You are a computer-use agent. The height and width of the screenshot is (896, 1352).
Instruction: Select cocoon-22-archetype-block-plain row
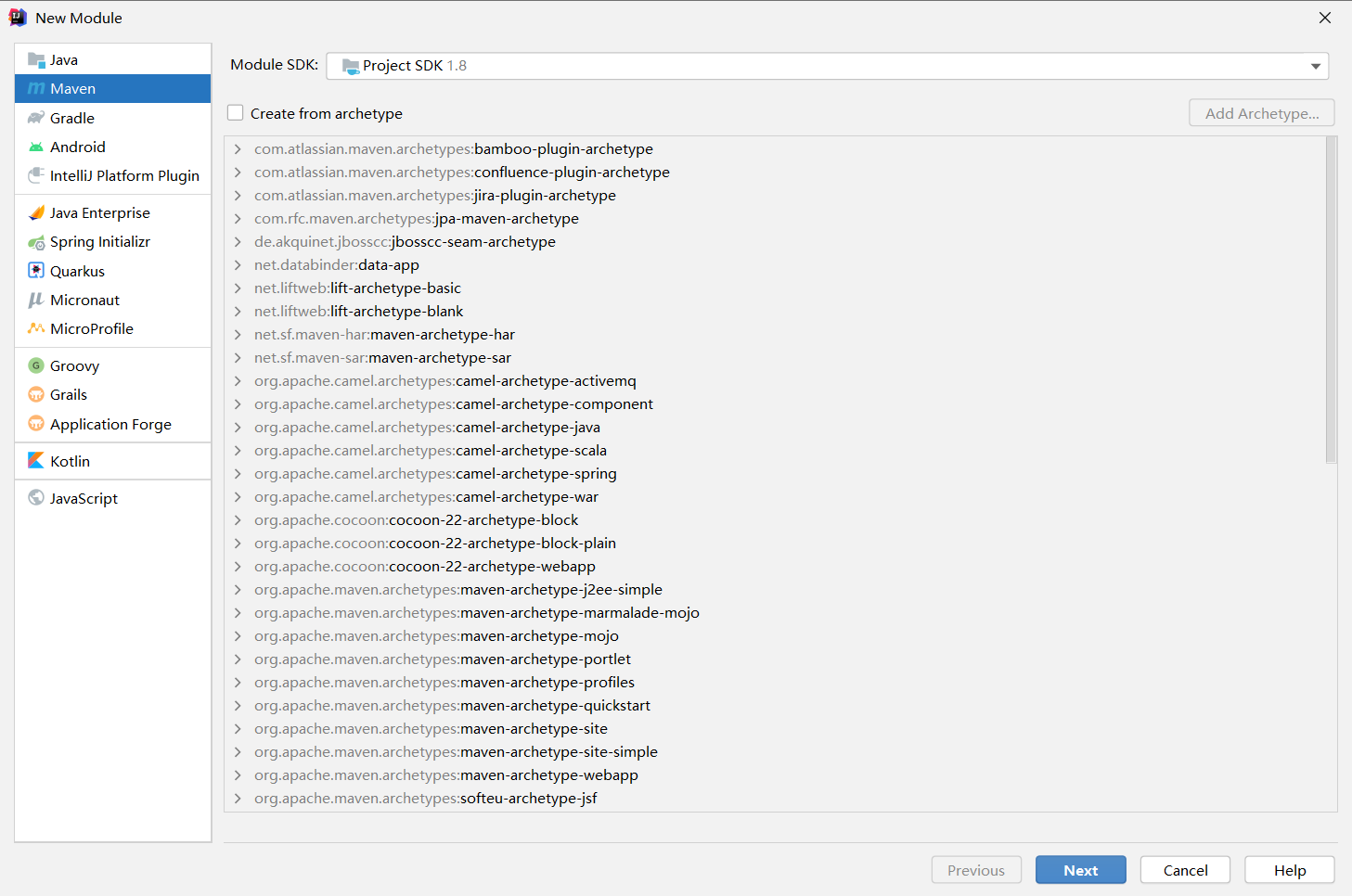[775, 544]
